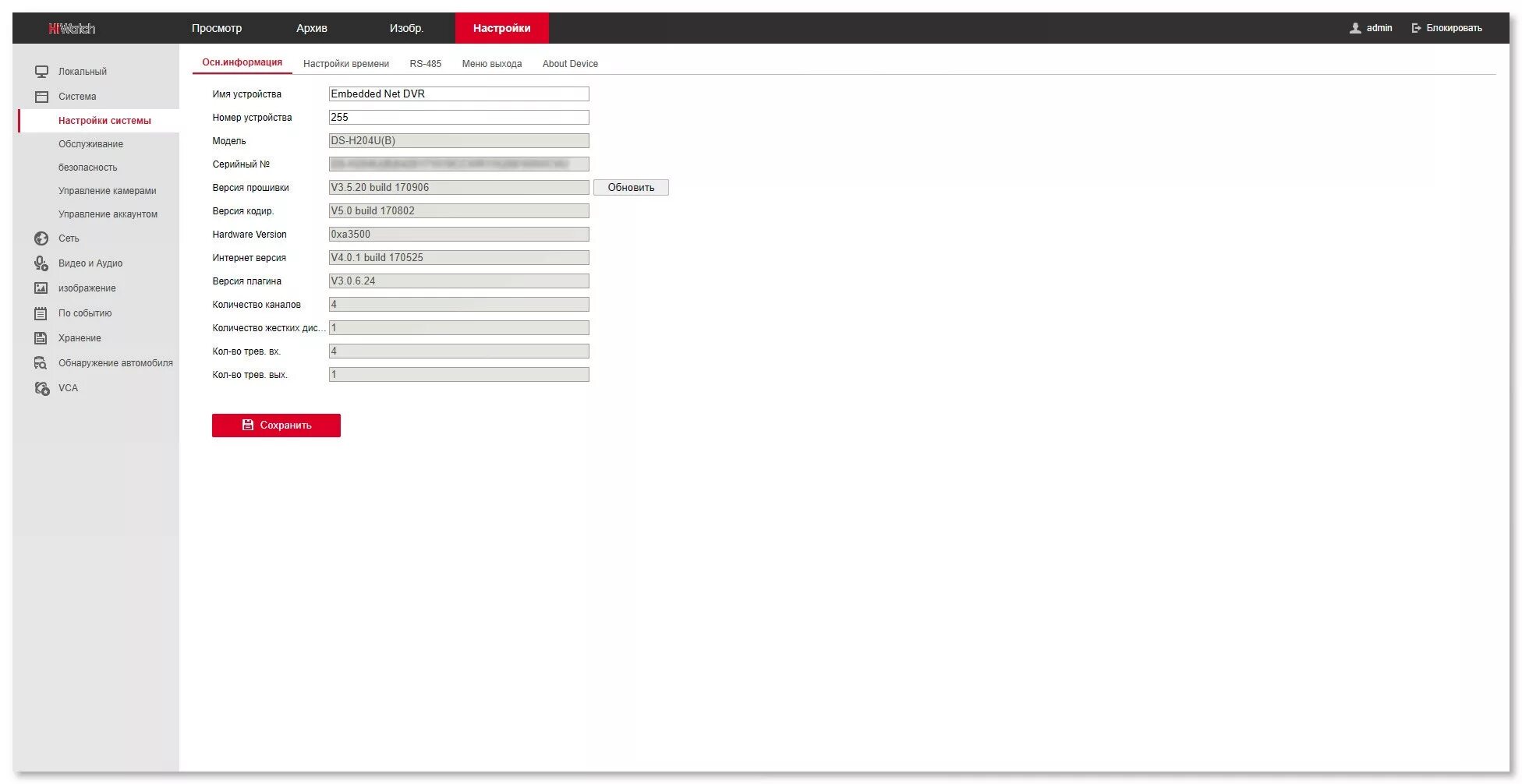Expand Хранение sidebar section
Screen dimensions: 1522x784
pos(80,338)
